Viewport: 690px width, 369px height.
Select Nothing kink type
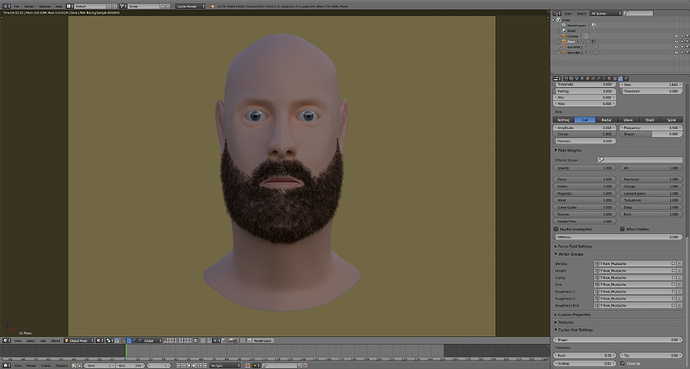tap(563, 120)
